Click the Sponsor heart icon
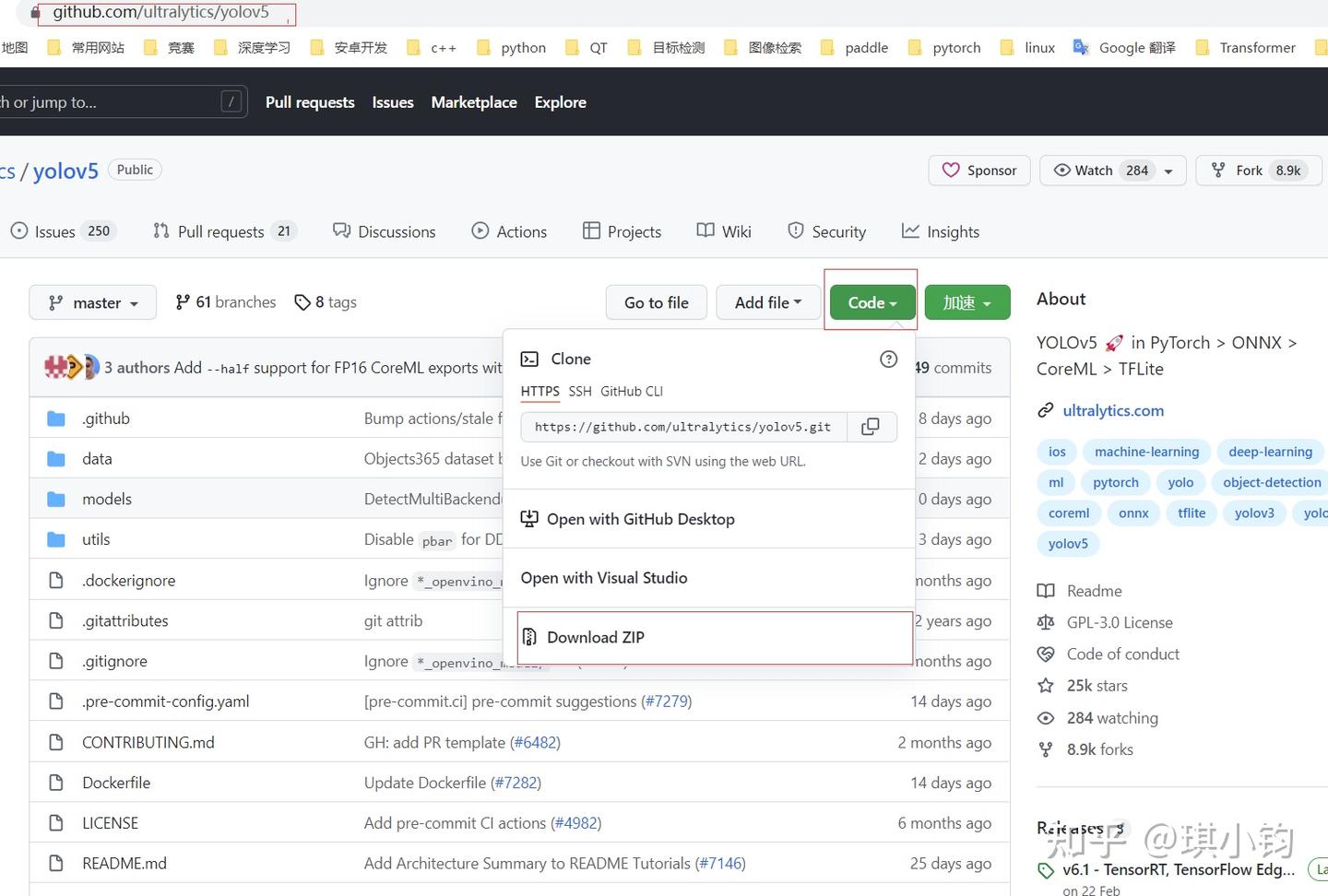The width and height of the screenshot is (1328, 896). point(951,170)
